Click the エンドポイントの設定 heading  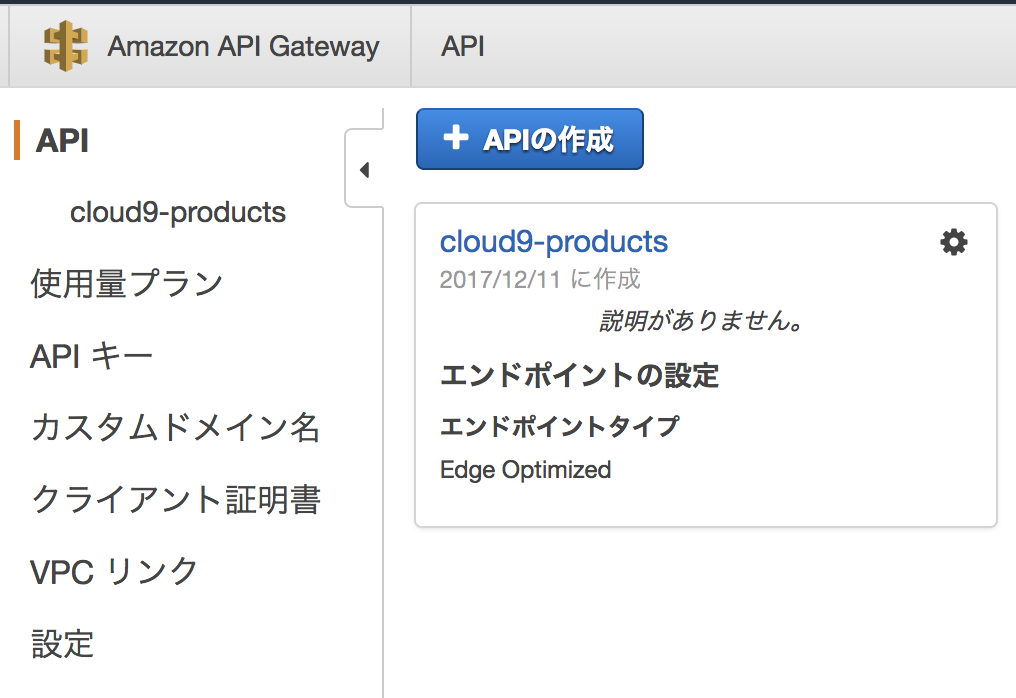tap(579, 375)
